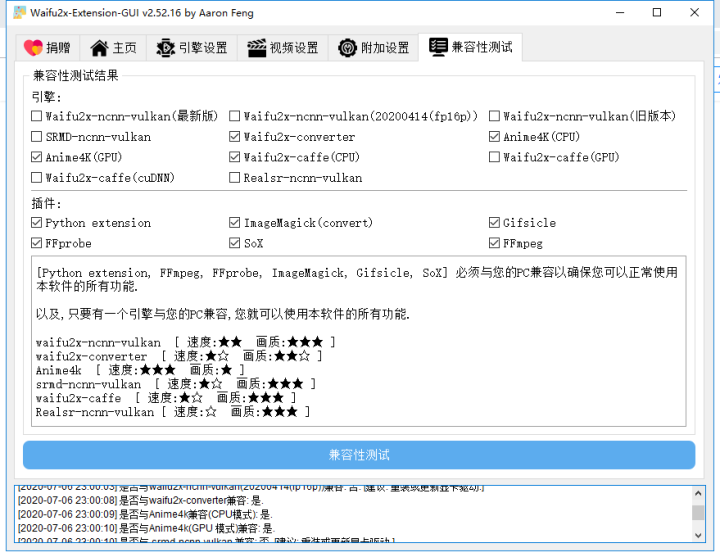Close the Waifu2x-Extension-GUI window
Image resolution: width=720 pixels, height=557 pixels.
[x=694, y=12]
